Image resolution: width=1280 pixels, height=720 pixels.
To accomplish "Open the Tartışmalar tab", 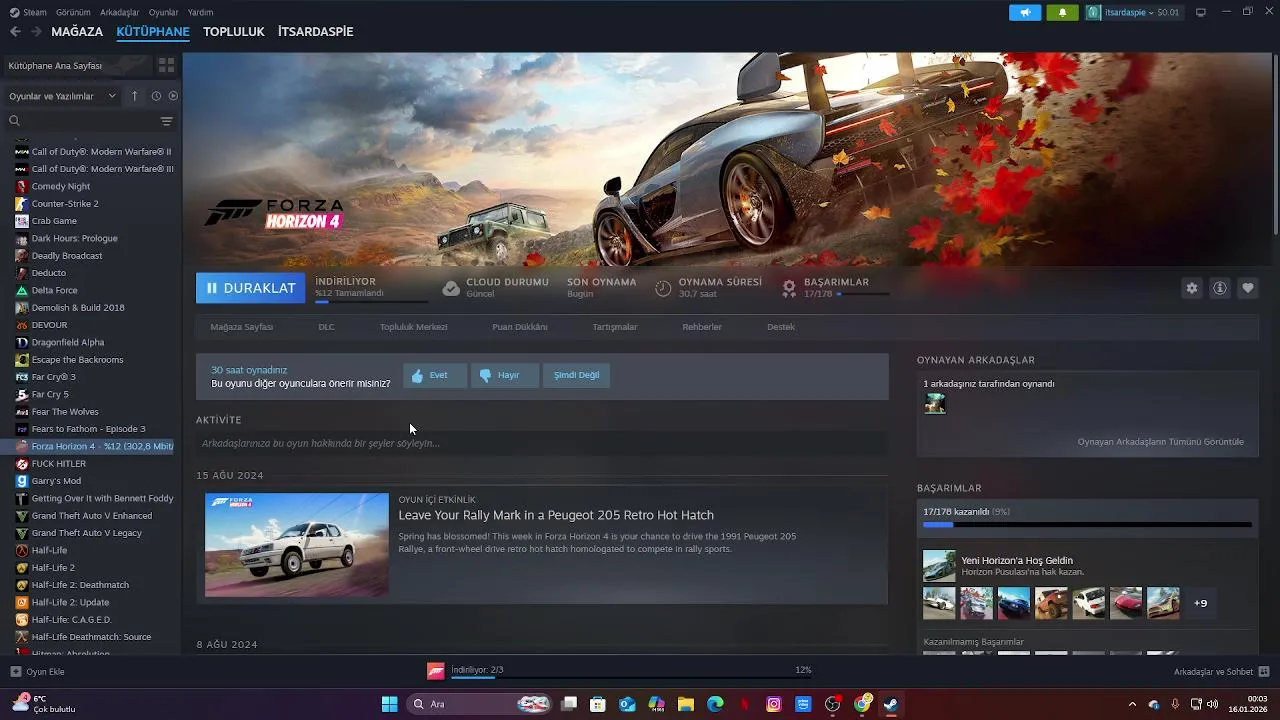I will [615, 327].
